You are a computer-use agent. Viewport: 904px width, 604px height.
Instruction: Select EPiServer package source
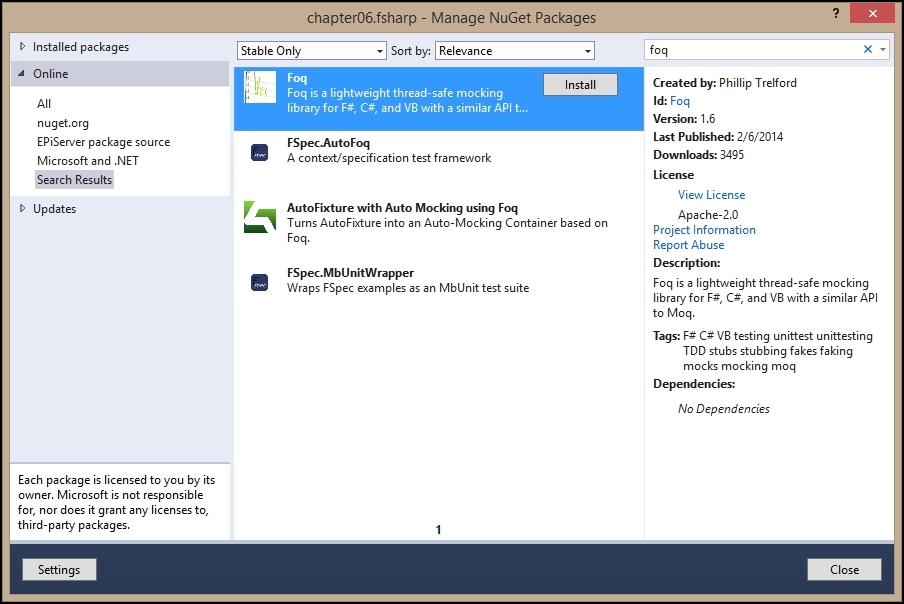[104, 142]
